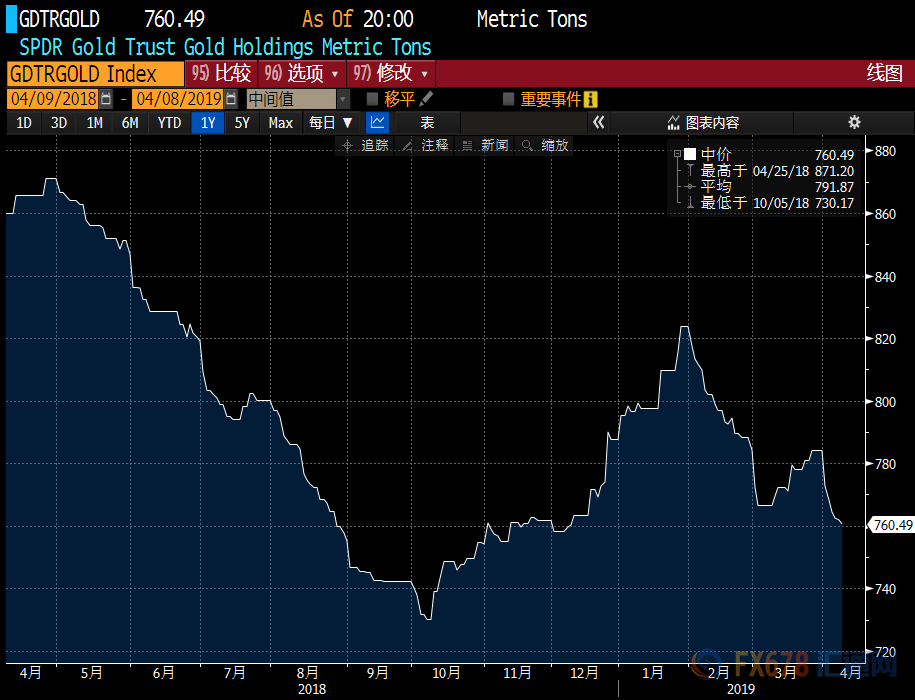Screen dimensions: 915x700
Task: Select the Max range tab
Action: (x=281, y=122)
